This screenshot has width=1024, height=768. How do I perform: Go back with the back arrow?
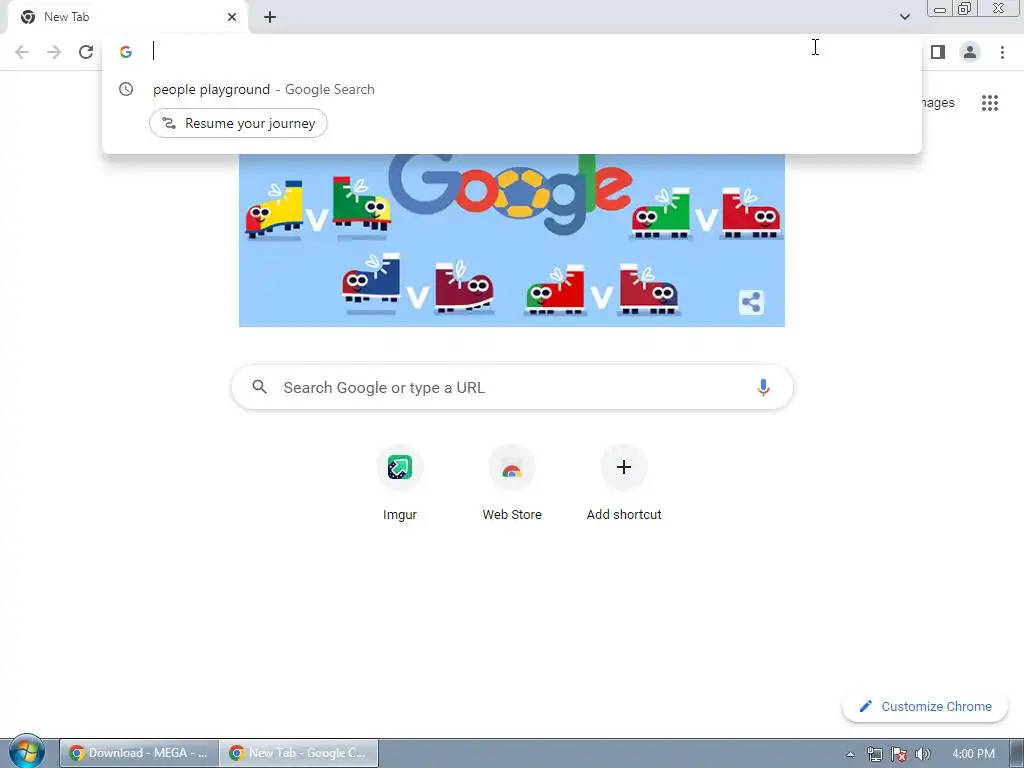[22, 52]
